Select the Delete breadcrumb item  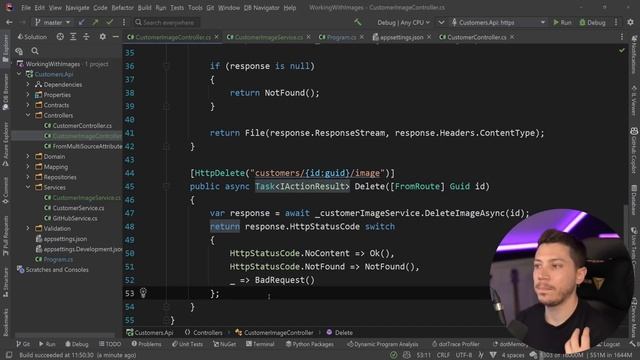point(340,333)
